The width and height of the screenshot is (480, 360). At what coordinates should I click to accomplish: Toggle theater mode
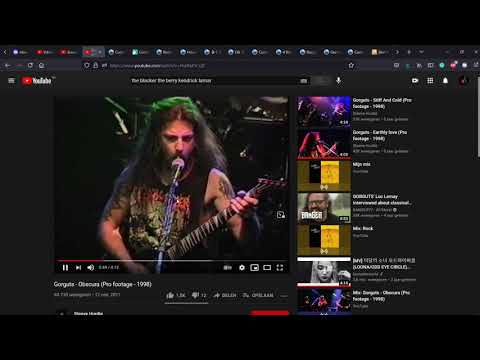point(267,268)
